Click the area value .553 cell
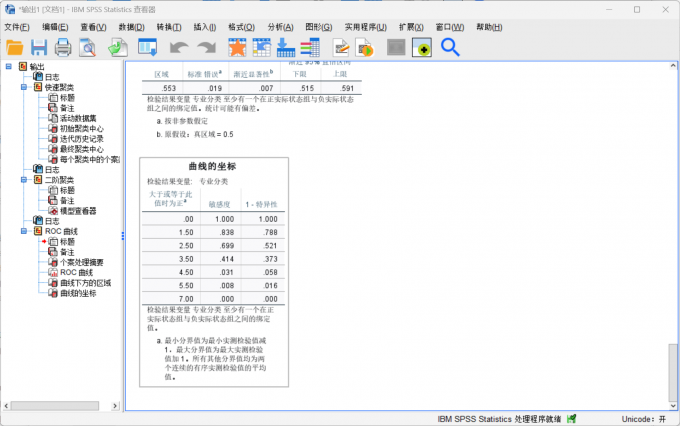Image resolution: width=680 pixels, height=426 pixels. coord(169,88)
